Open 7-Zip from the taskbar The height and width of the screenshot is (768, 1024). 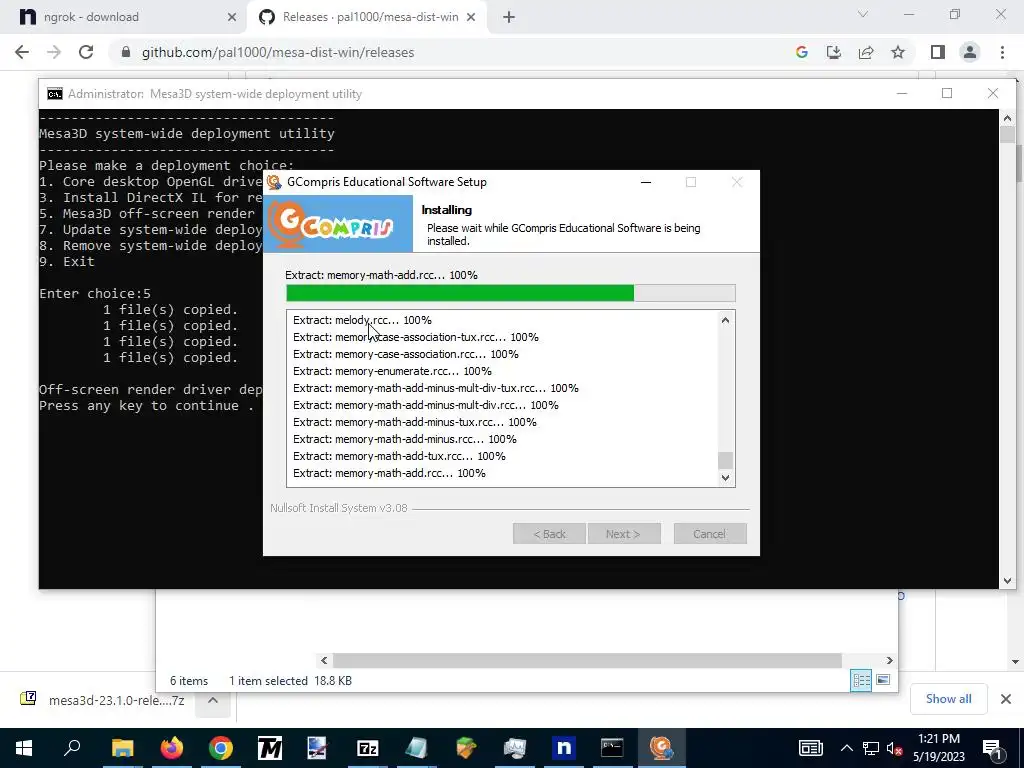coord(368,748)
